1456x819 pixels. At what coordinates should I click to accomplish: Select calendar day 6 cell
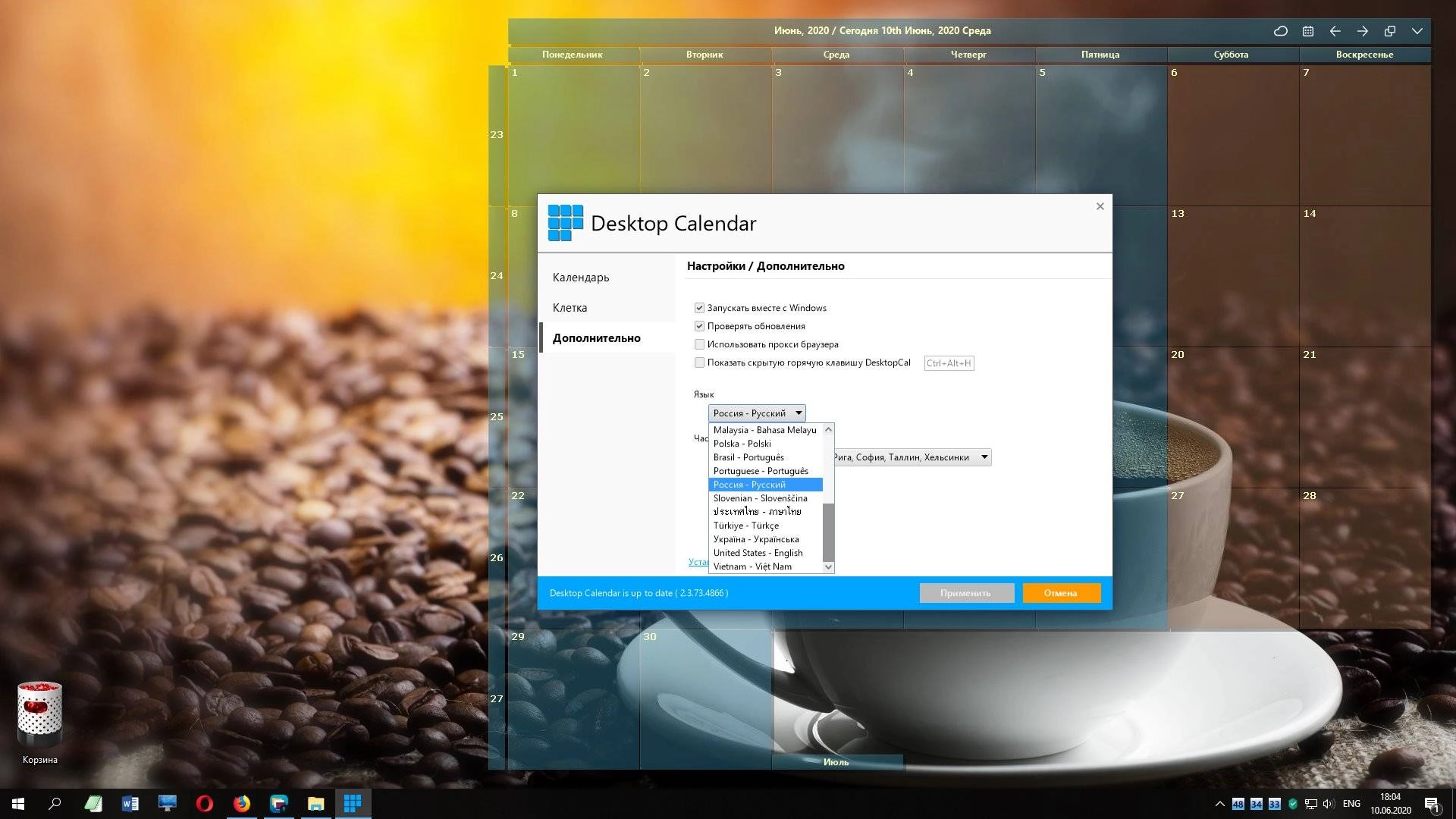coord(1232,135)
